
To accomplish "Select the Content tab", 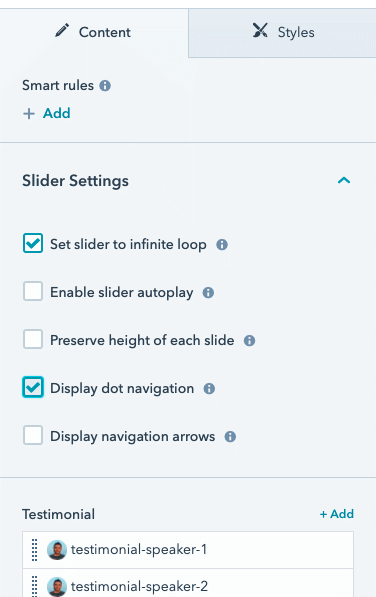I will tap(94, 33).
